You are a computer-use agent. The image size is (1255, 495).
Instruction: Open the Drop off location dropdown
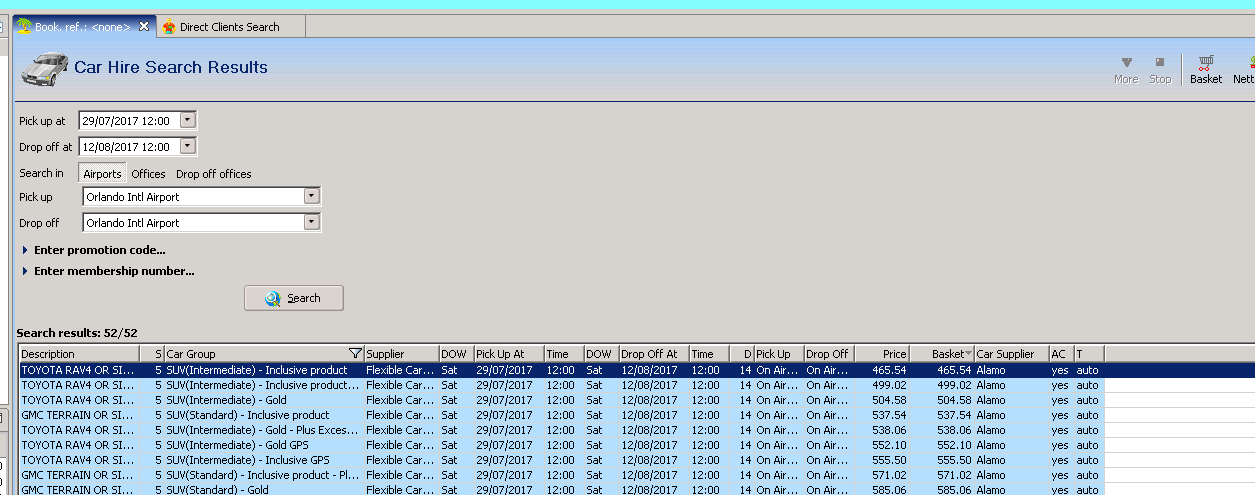click(x=312, y=222)
